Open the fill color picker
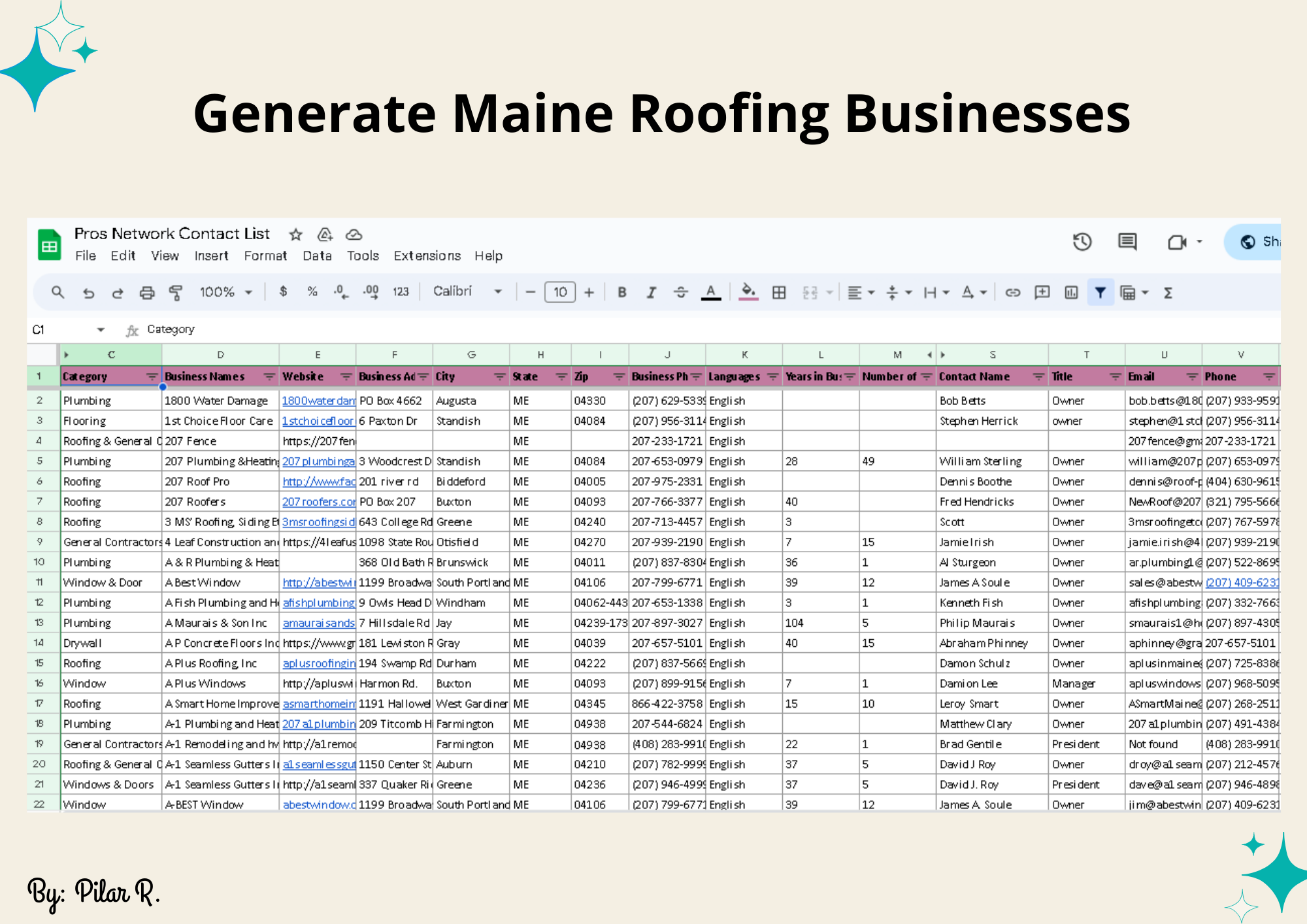The width and height of the screenshot is (1307, 924). [748, 292]
